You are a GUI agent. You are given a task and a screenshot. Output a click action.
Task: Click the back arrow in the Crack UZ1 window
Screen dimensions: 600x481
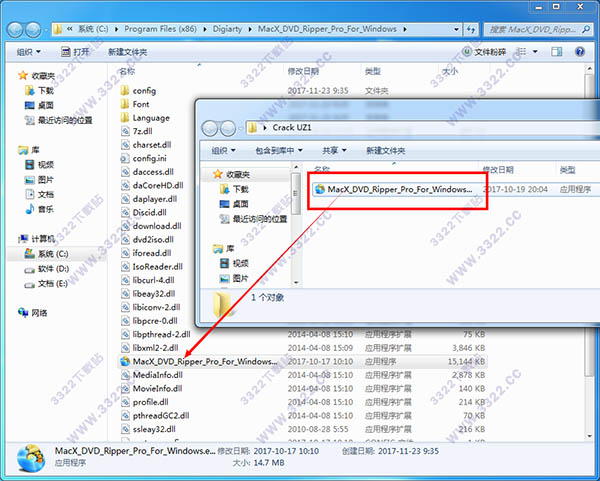(x=209, y=128)
